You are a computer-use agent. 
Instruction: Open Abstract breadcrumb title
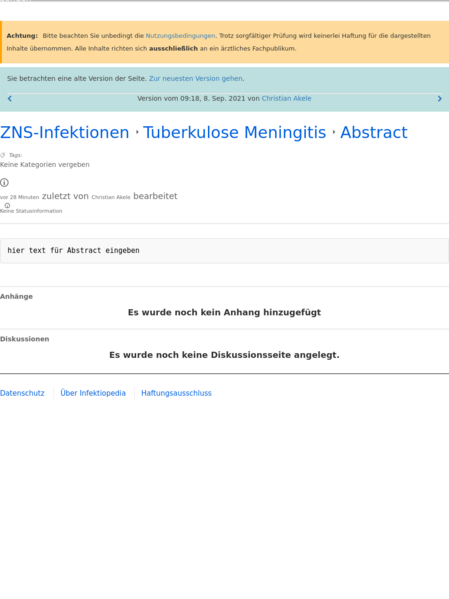pyautogui.click(x=374, y=133)
